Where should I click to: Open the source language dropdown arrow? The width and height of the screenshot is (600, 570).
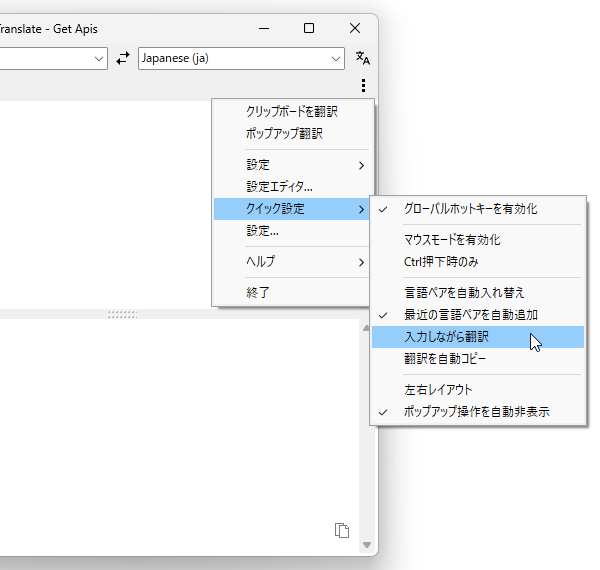[99, 59]
